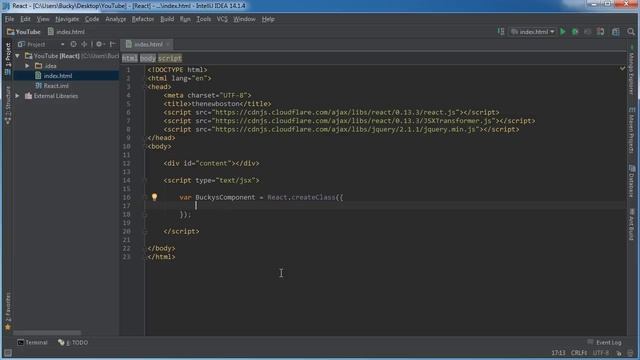The image size is (640, 360).
Task: Toggle tool window buttons in the bottom-left corner
Action: [7, 353]
